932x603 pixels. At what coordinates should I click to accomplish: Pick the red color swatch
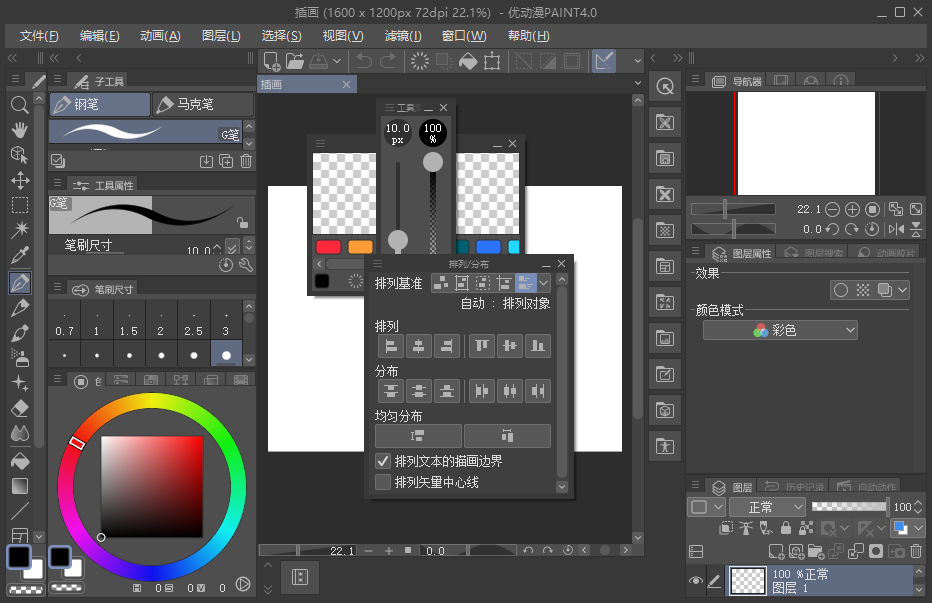(328, 247)
